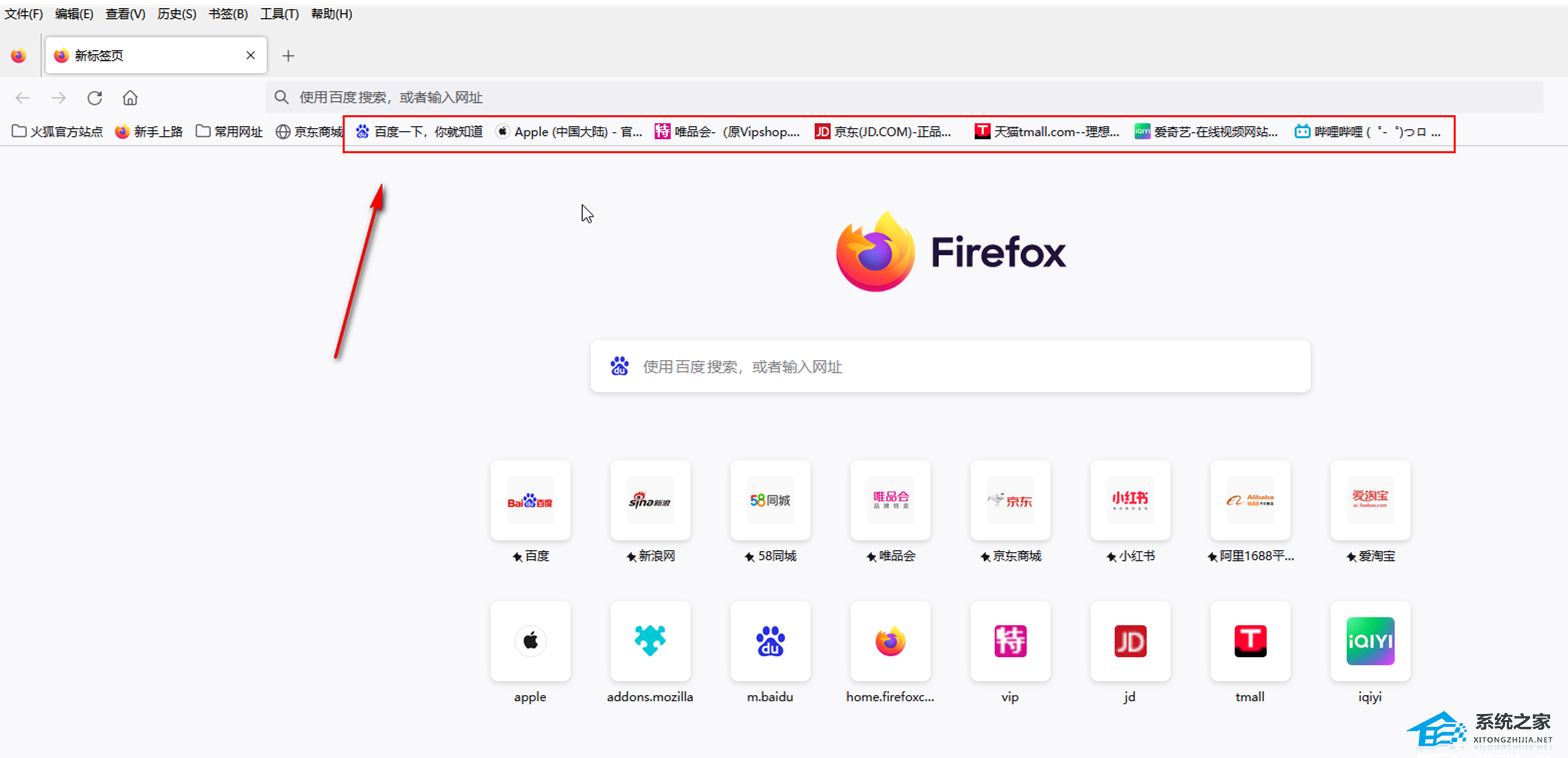Screen dimensions: 1568x758
Task: Reload the current page
Action: (x=95, y=98)
